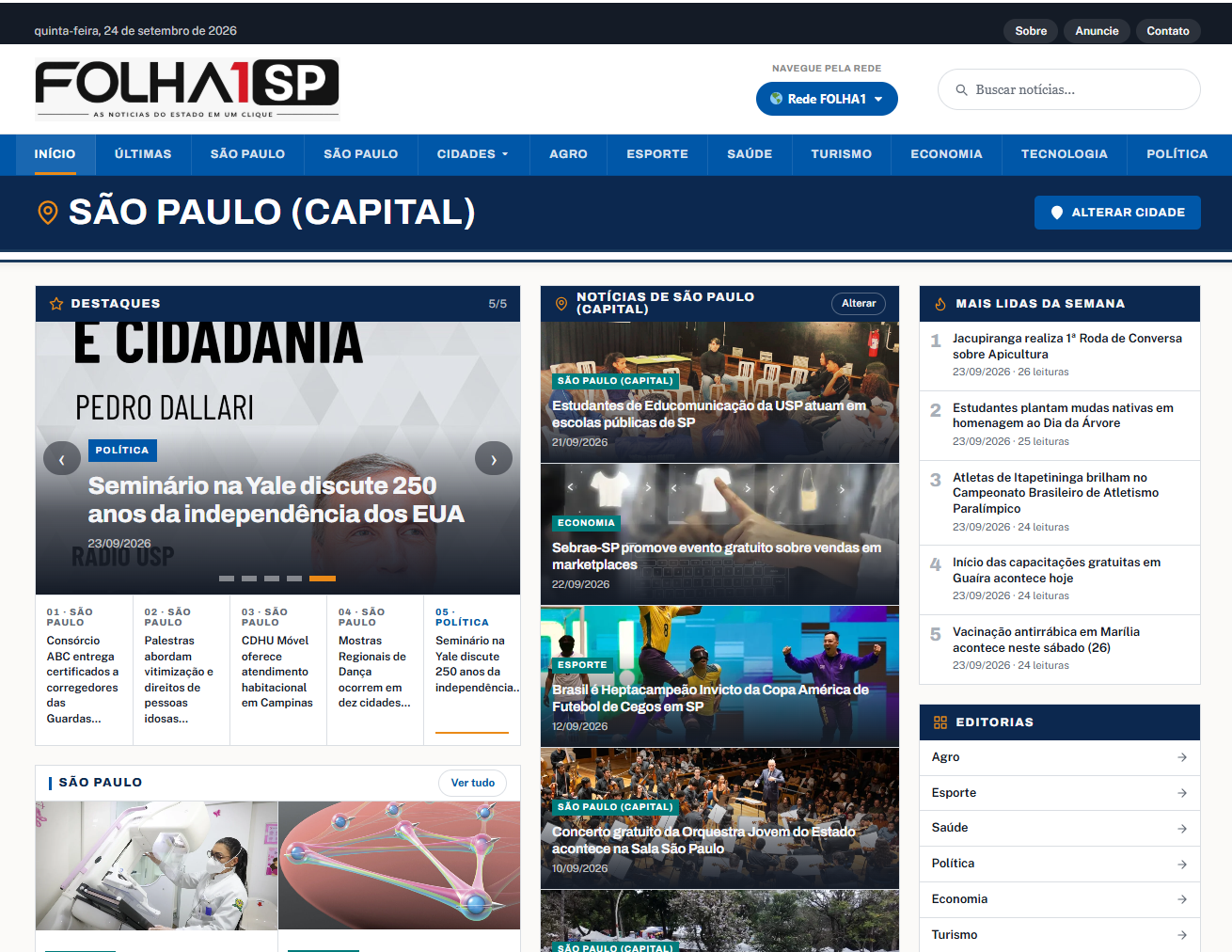Click Ver tudo in São Paulo section

click(x=473, y=783)
